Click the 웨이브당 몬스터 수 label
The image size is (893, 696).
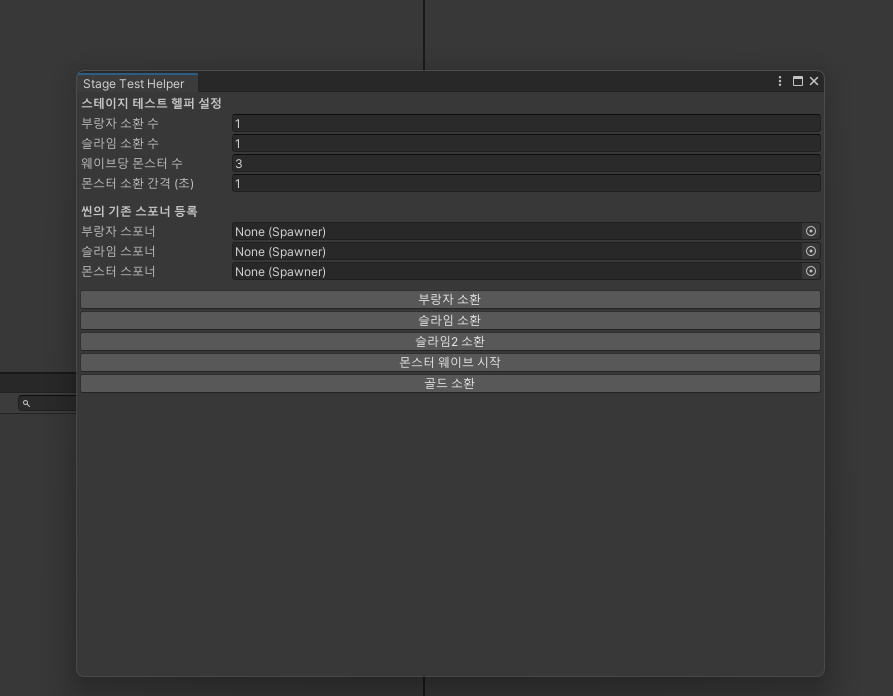point(132,163)
